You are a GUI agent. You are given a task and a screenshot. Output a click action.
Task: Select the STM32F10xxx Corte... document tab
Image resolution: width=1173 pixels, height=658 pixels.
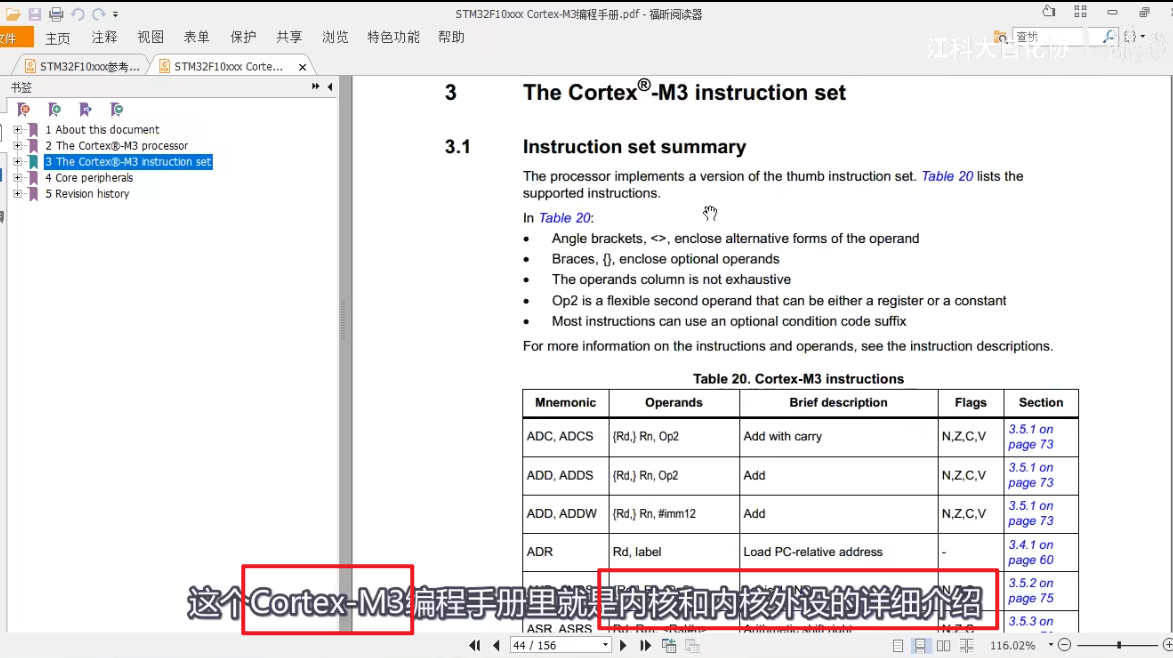pyautogui.click(x=228, y=67)
